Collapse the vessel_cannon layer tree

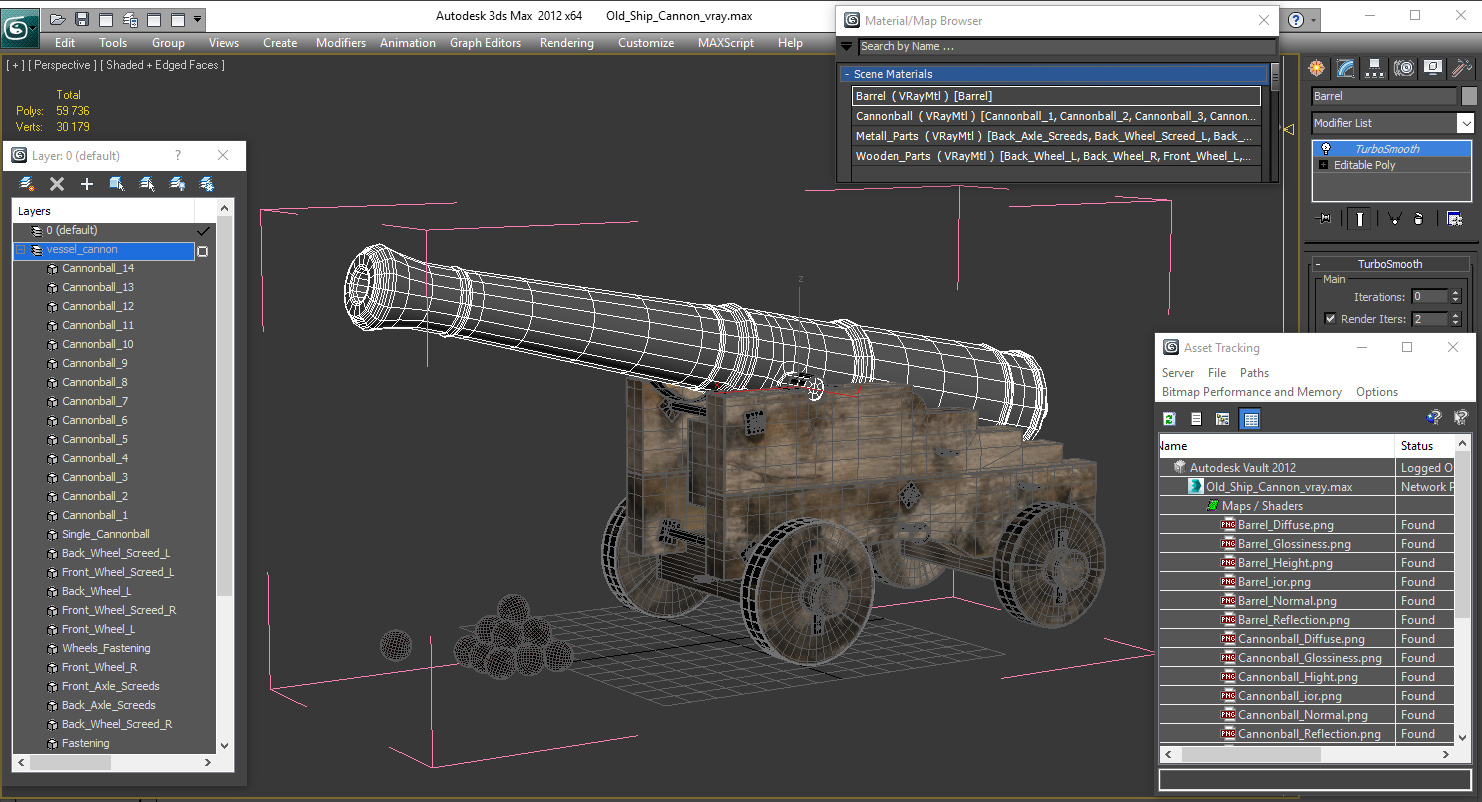(20, 250)
